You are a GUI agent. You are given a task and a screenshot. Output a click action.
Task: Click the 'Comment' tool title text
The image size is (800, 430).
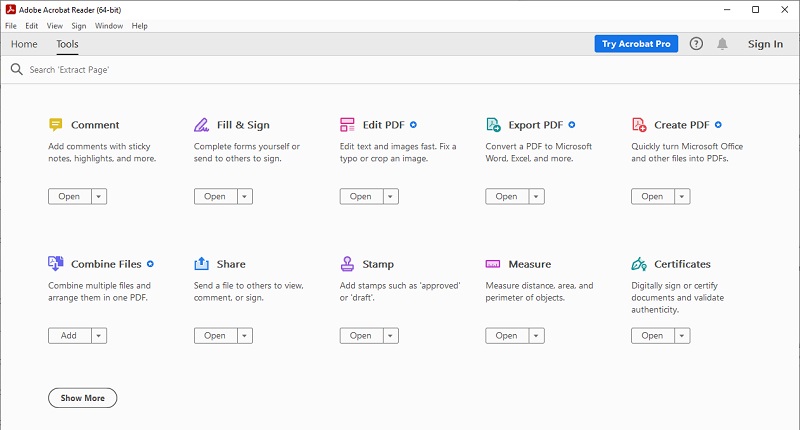coord(95,125)
